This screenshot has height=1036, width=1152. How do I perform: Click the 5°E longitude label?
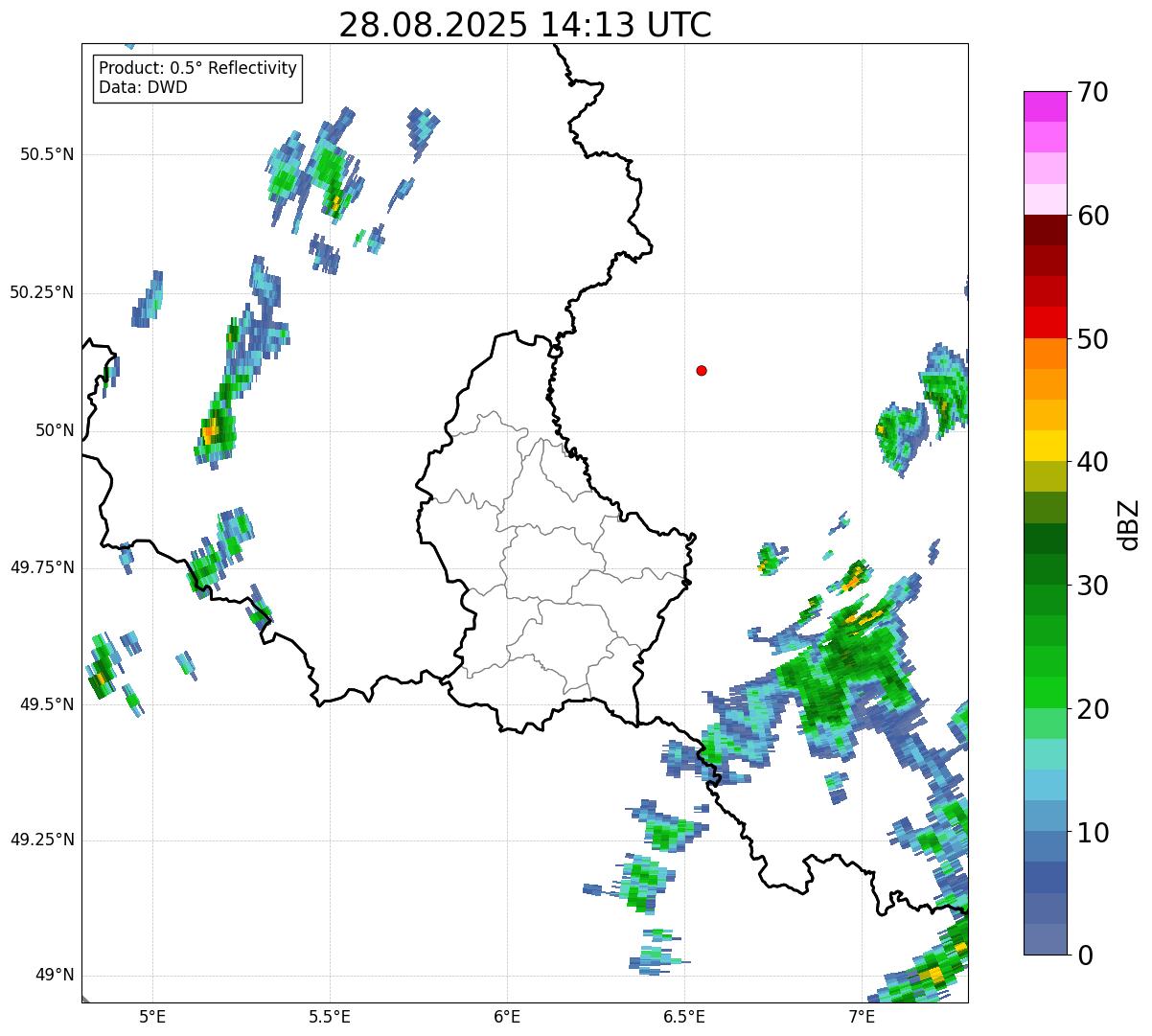point(152,1017)
